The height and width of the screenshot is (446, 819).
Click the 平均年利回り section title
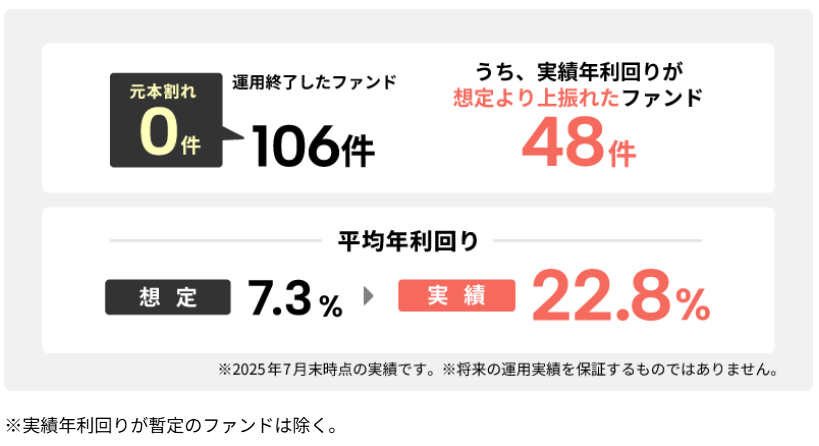[408, 241]
